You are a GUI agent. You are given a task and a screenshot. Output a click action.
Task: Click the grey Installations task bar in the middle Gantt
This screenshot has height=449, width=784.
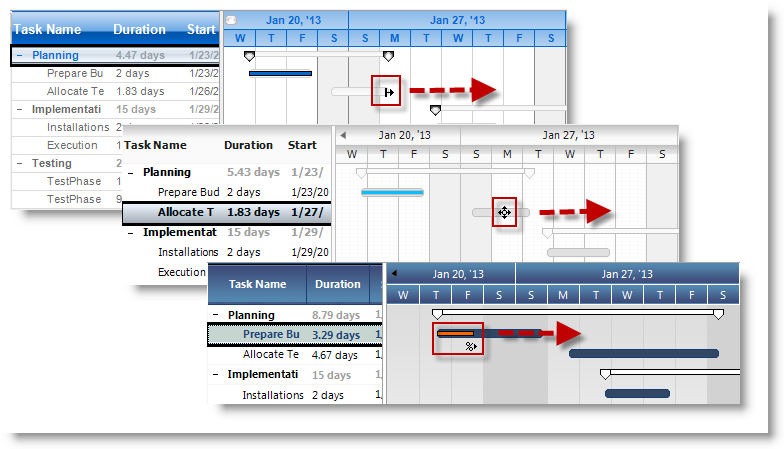(x=578, y=252)
